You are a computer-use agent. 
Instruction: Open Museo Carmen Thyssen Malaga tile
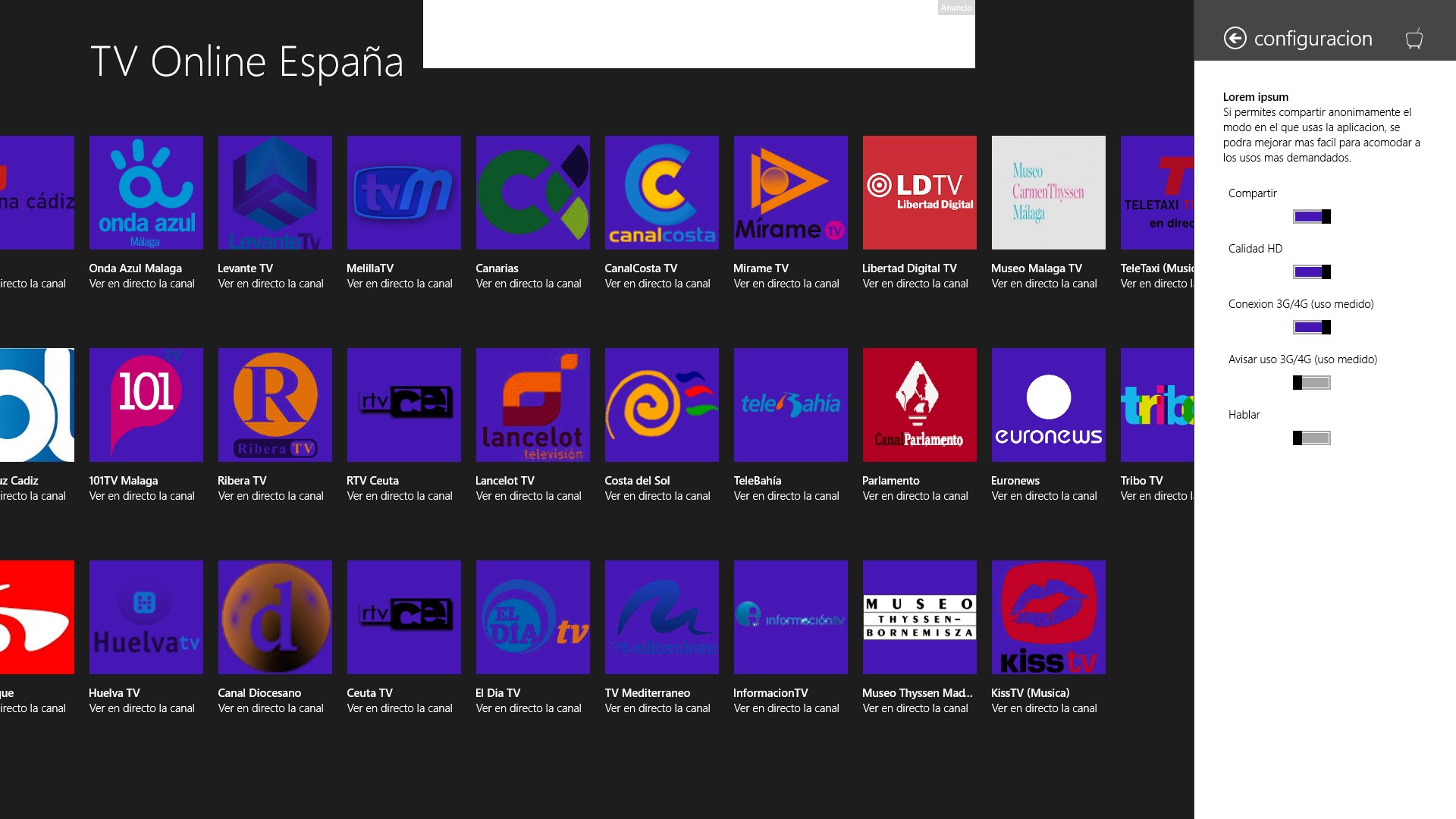pos(1049,193)
